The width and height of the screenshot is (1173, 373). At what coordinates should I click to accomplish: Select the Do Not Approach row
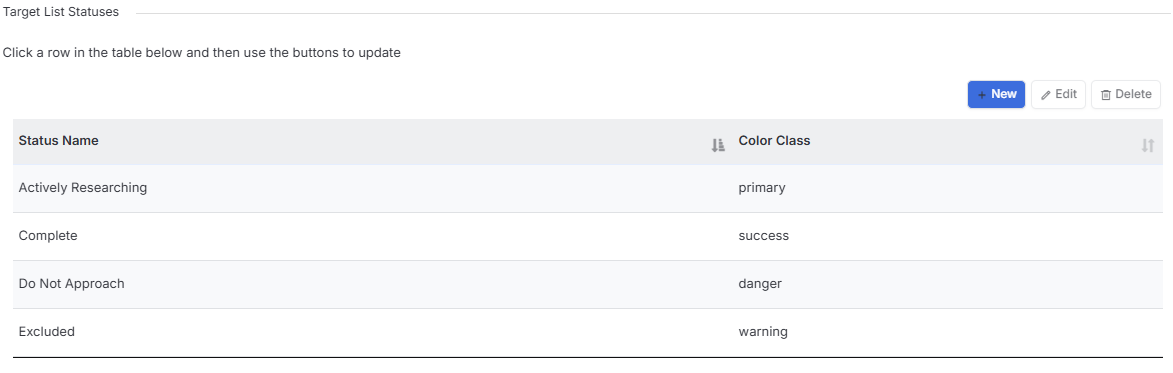(586, 284)
